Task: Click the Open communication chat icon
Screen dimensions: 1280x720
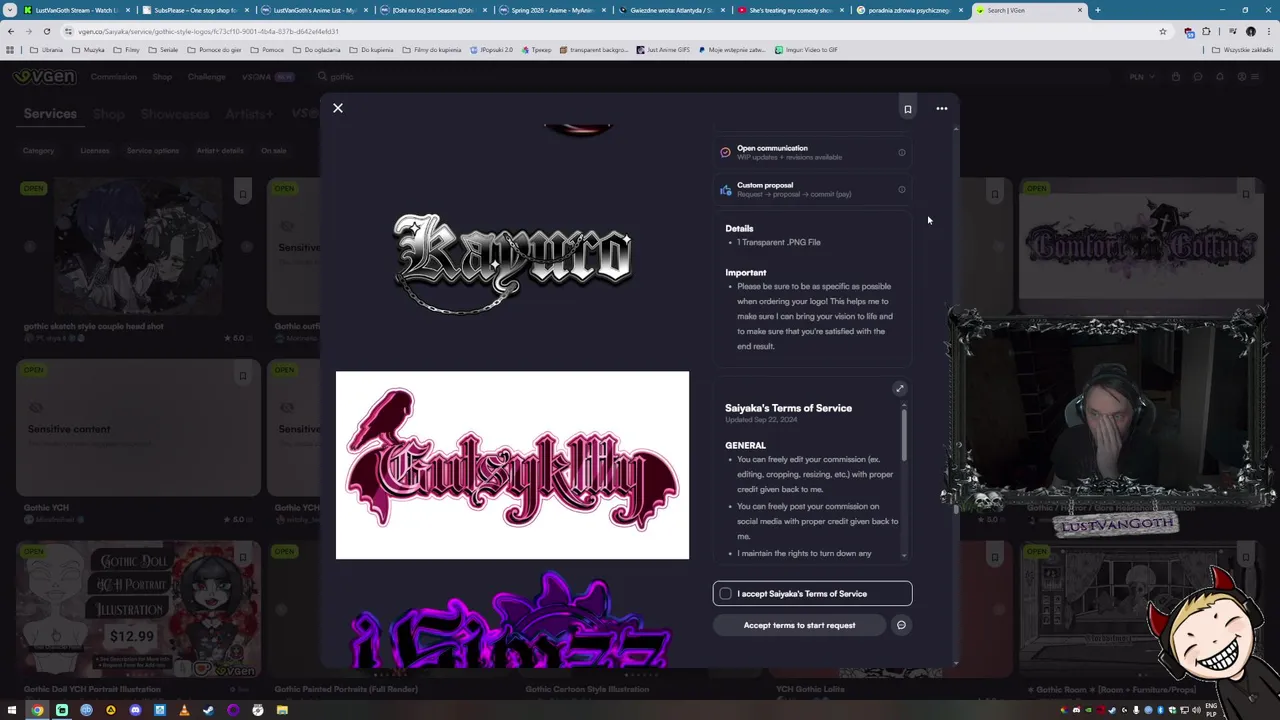Action: pyautogui.click(x=725, y=153)
